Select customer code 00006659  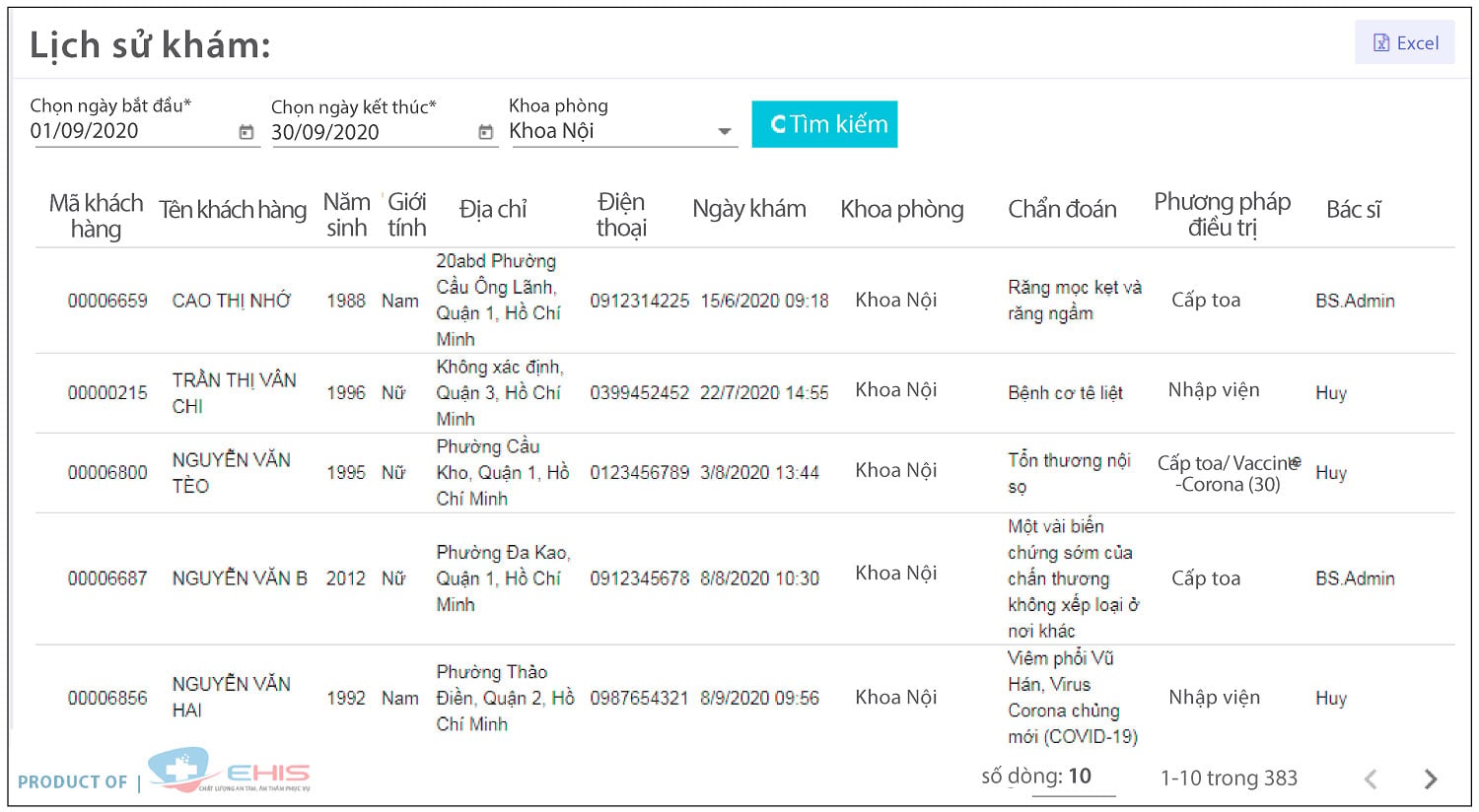point(107,301)
